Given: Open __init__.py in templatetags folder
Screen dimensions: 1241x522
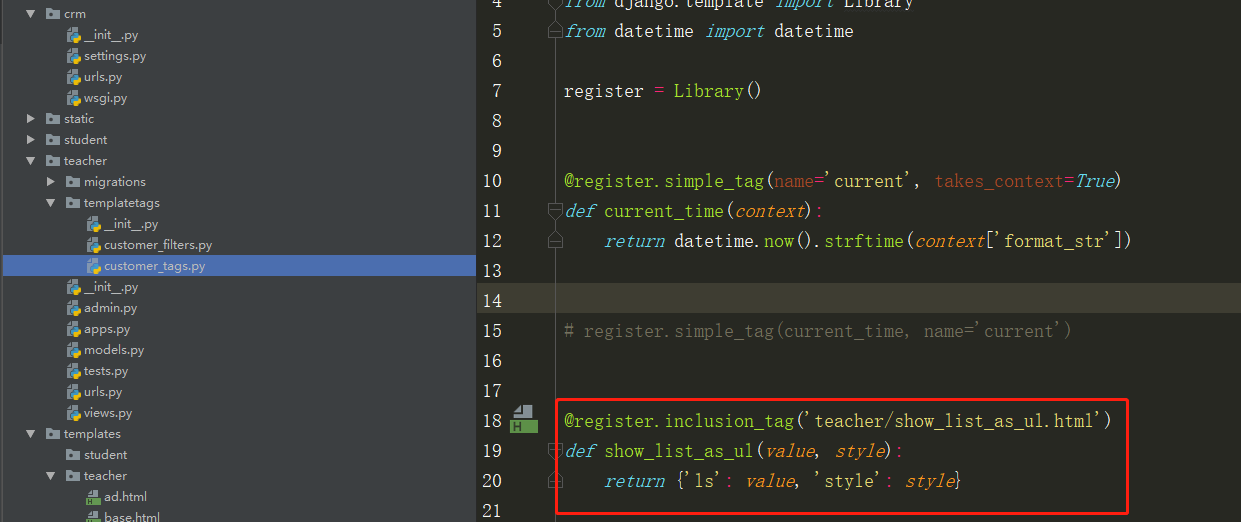Looking at the screenshot, I should click(131, 224).
